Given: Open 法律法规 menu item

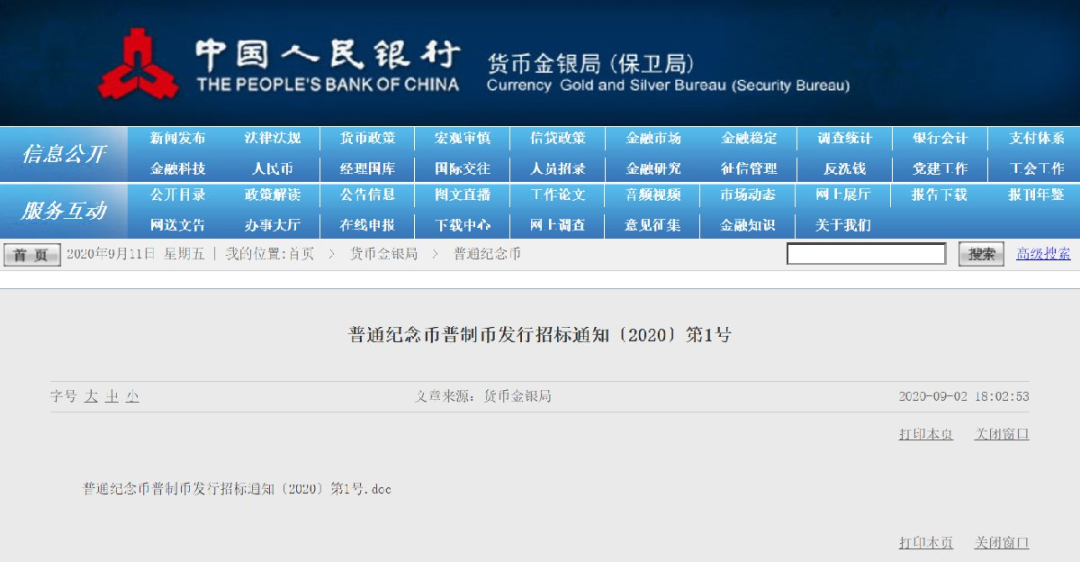Looking at the screenshot, I should click(x=273, y=138).
